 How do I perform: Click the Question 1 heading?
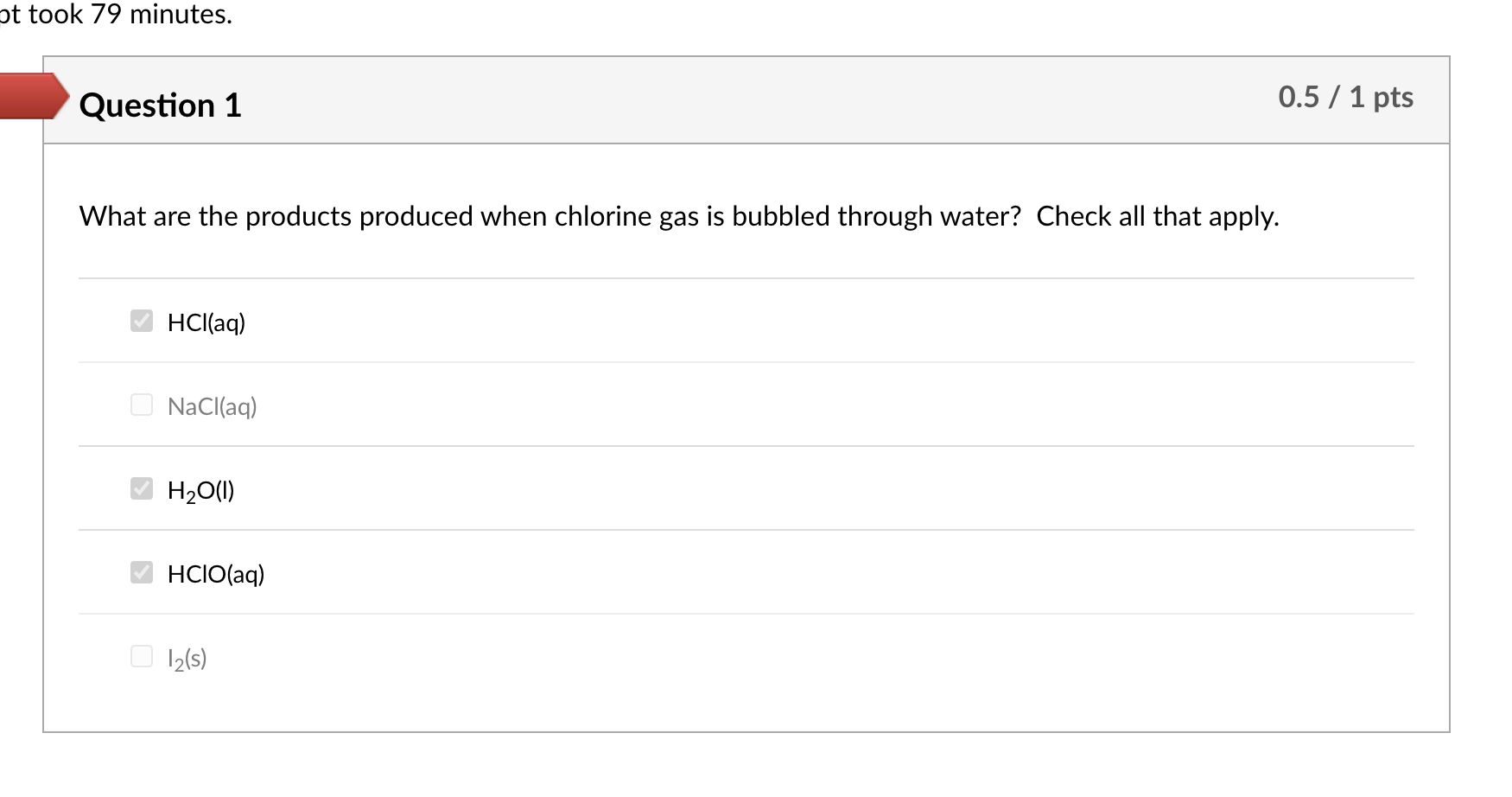click(x=161, y=105)
